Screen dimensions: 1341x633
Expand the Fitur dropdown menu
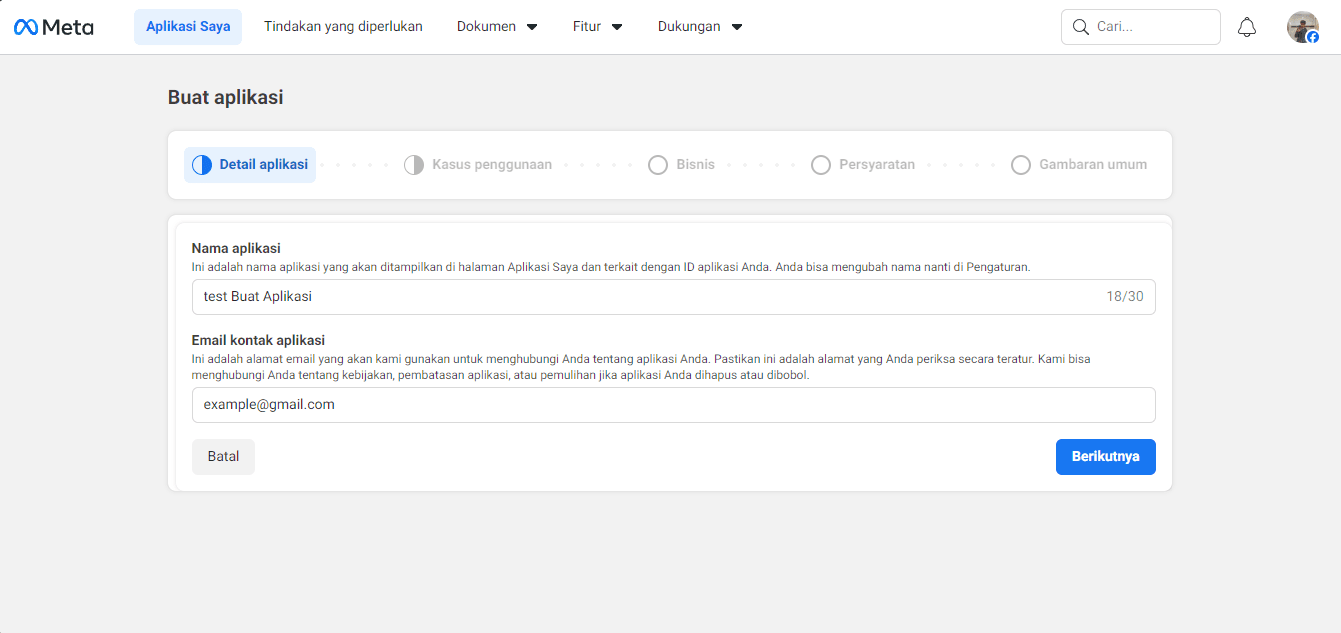coord(598,27)
